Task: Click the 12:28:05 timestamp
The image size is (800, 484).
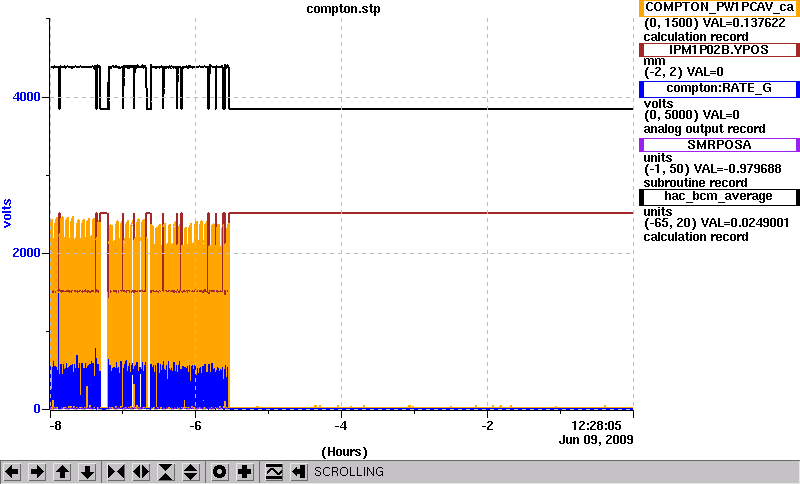Action: pyautogui.click(x=596, y=425)
